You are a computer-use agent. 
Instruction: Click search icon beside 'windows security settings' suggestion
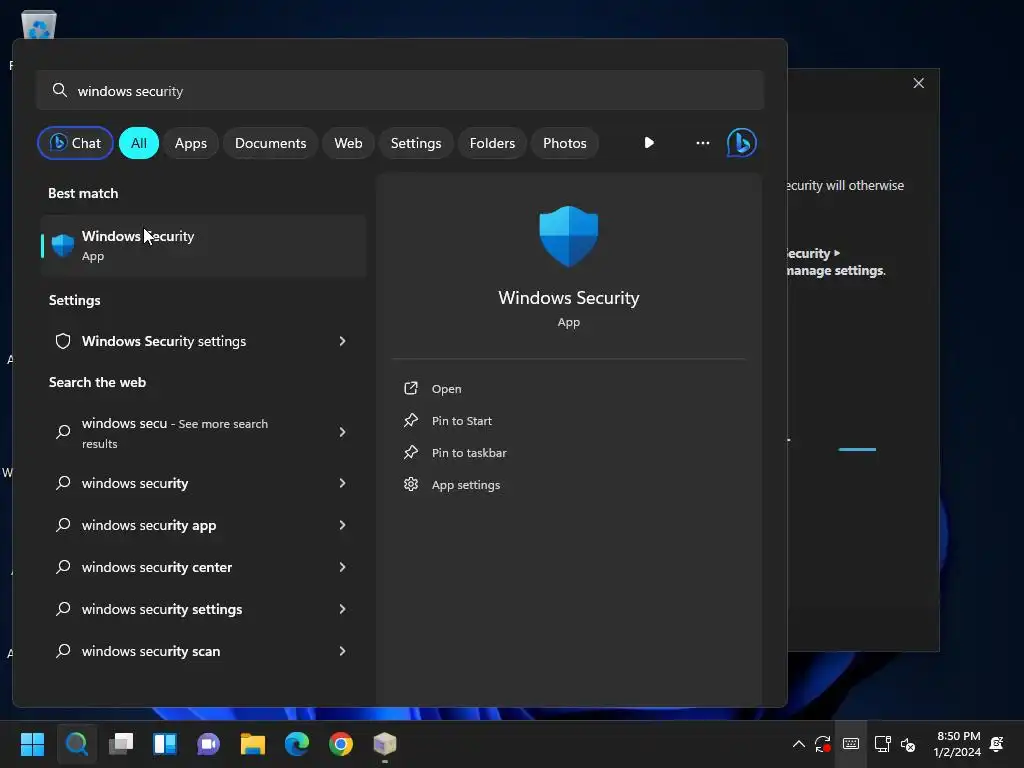63,609
